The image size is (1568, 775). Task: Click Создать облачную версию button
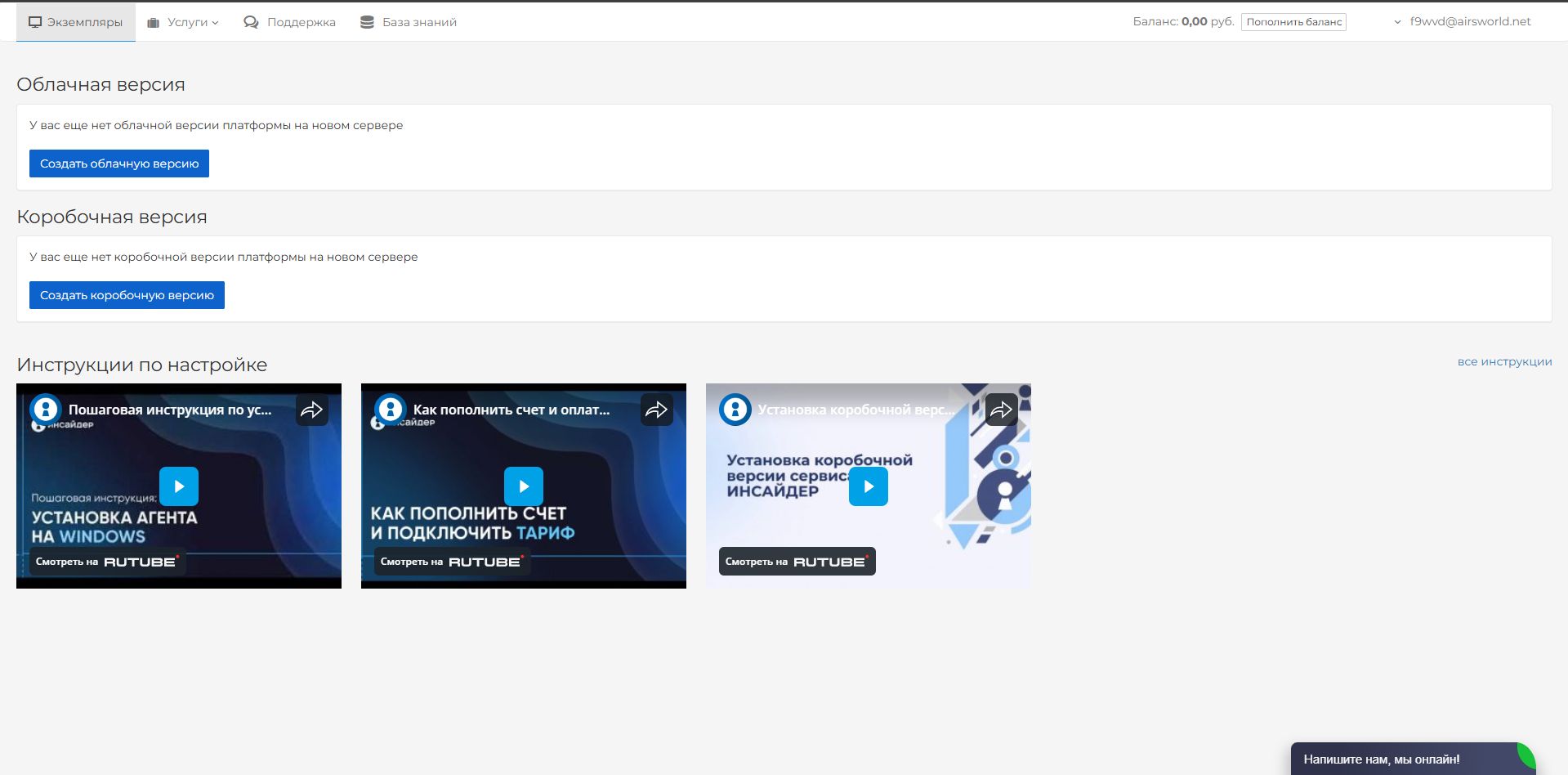tap(119, 164)
